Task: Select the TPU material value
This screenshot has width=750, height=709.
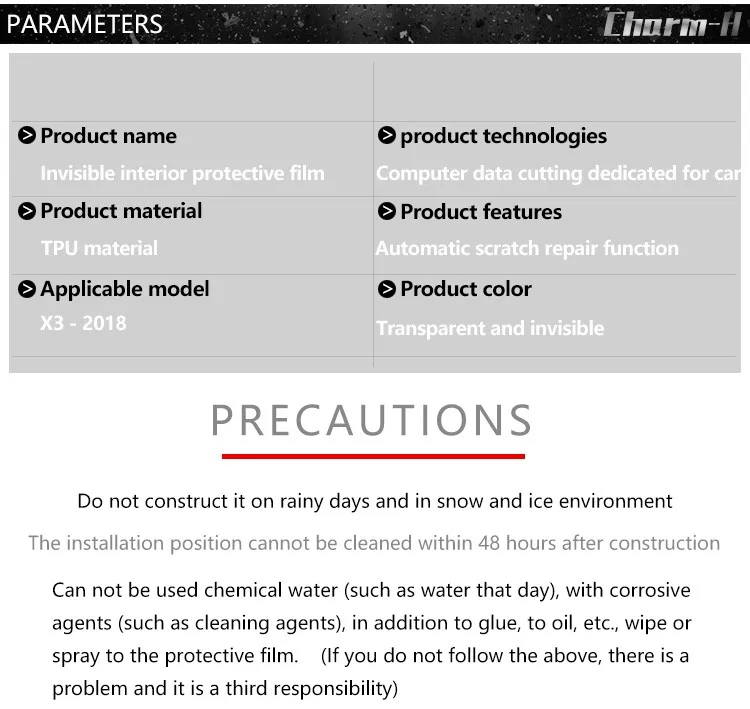Action: point(99,248)
